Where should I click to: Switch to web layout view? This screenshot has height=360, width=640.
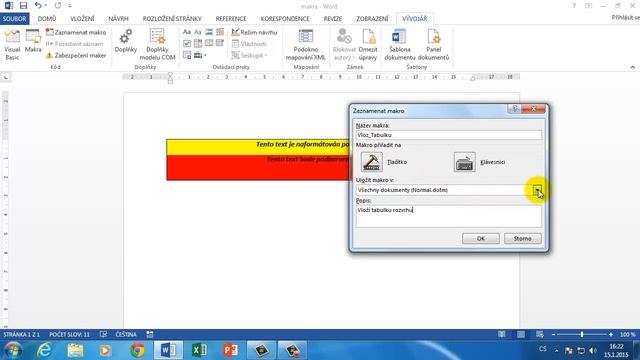[540, 334]
